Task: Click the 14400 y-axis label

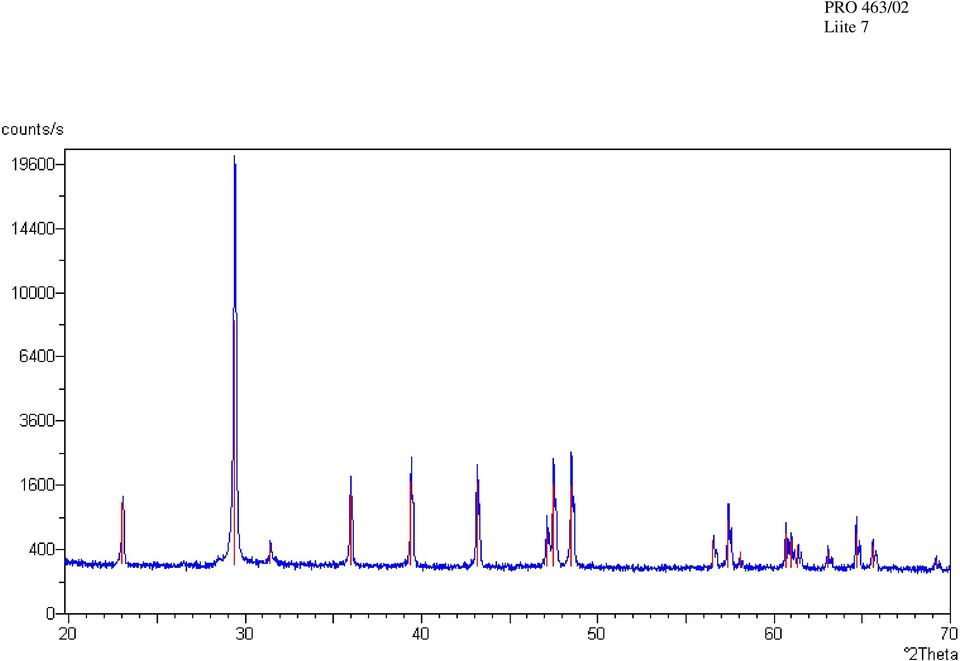Action: (x=33, y=229)
